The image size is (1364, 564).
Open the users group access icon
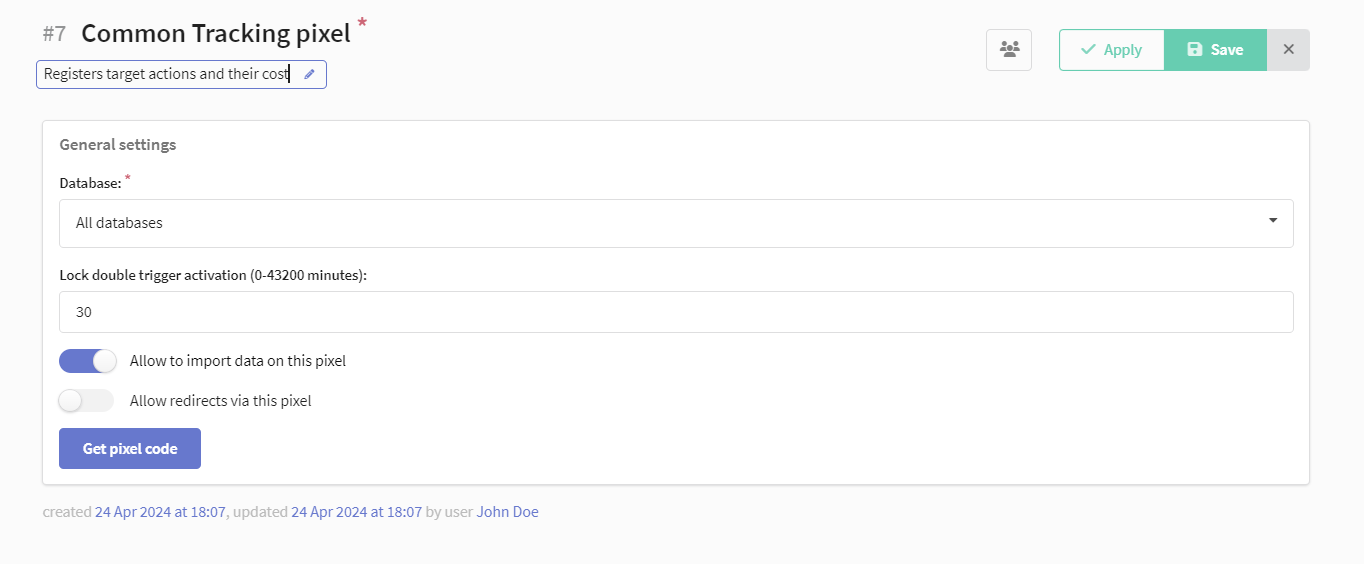coord(1009,49)
